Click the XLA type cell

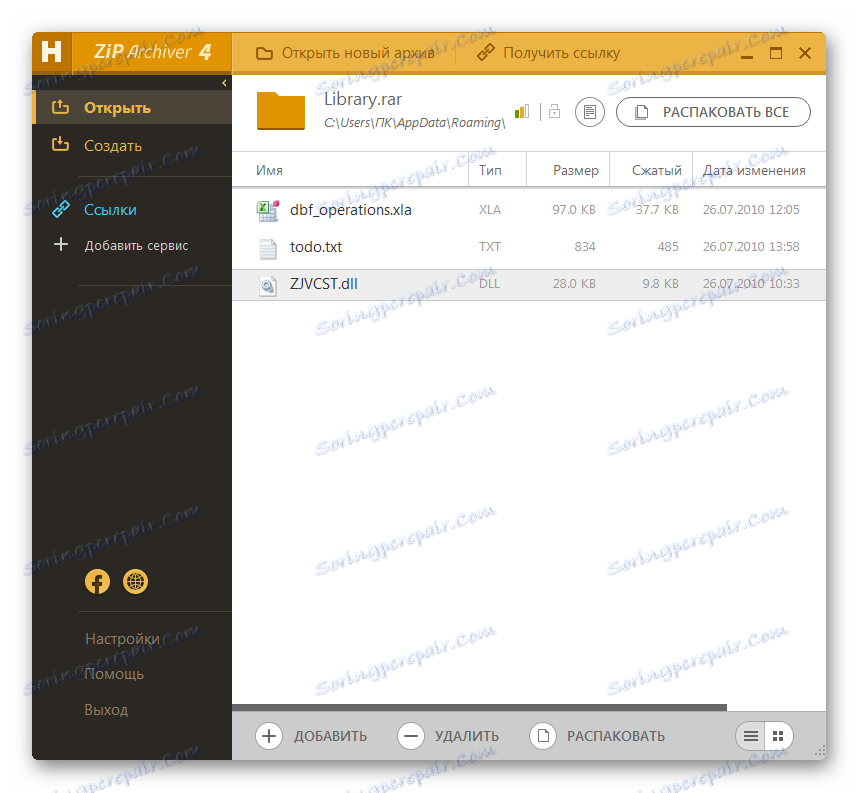point(490,210)
